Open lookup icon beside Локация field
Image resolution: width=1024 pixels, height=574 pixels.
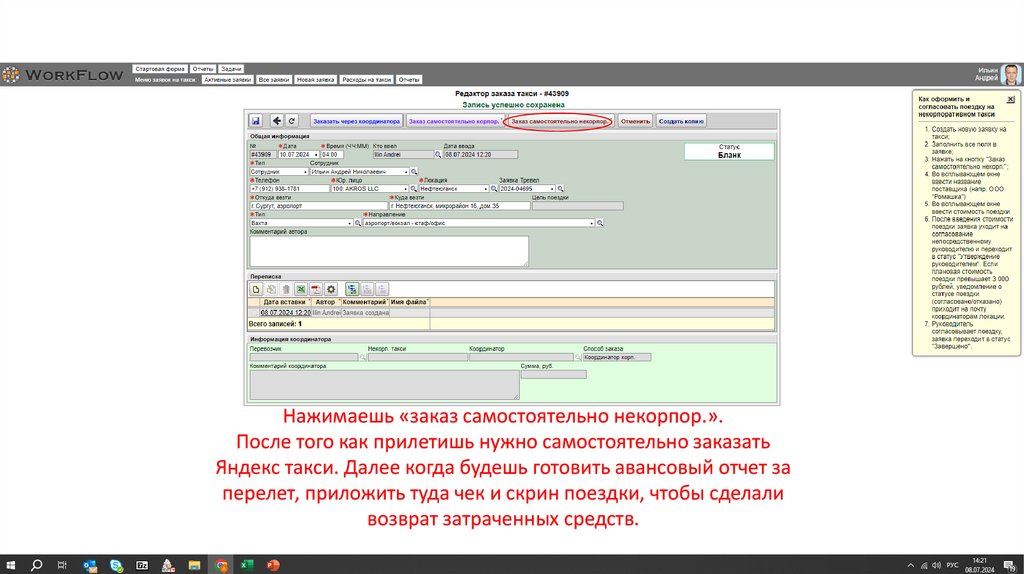pyautogui.click(x=494, y=189)
